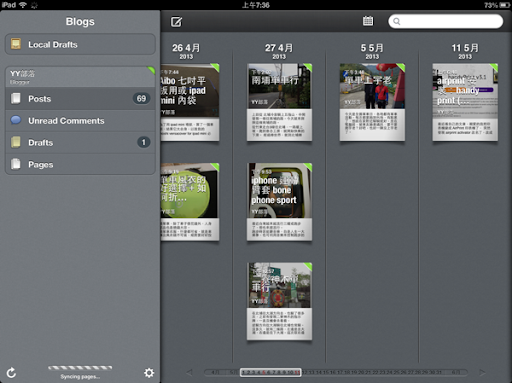Focus the search field

(x=446, y=21)
